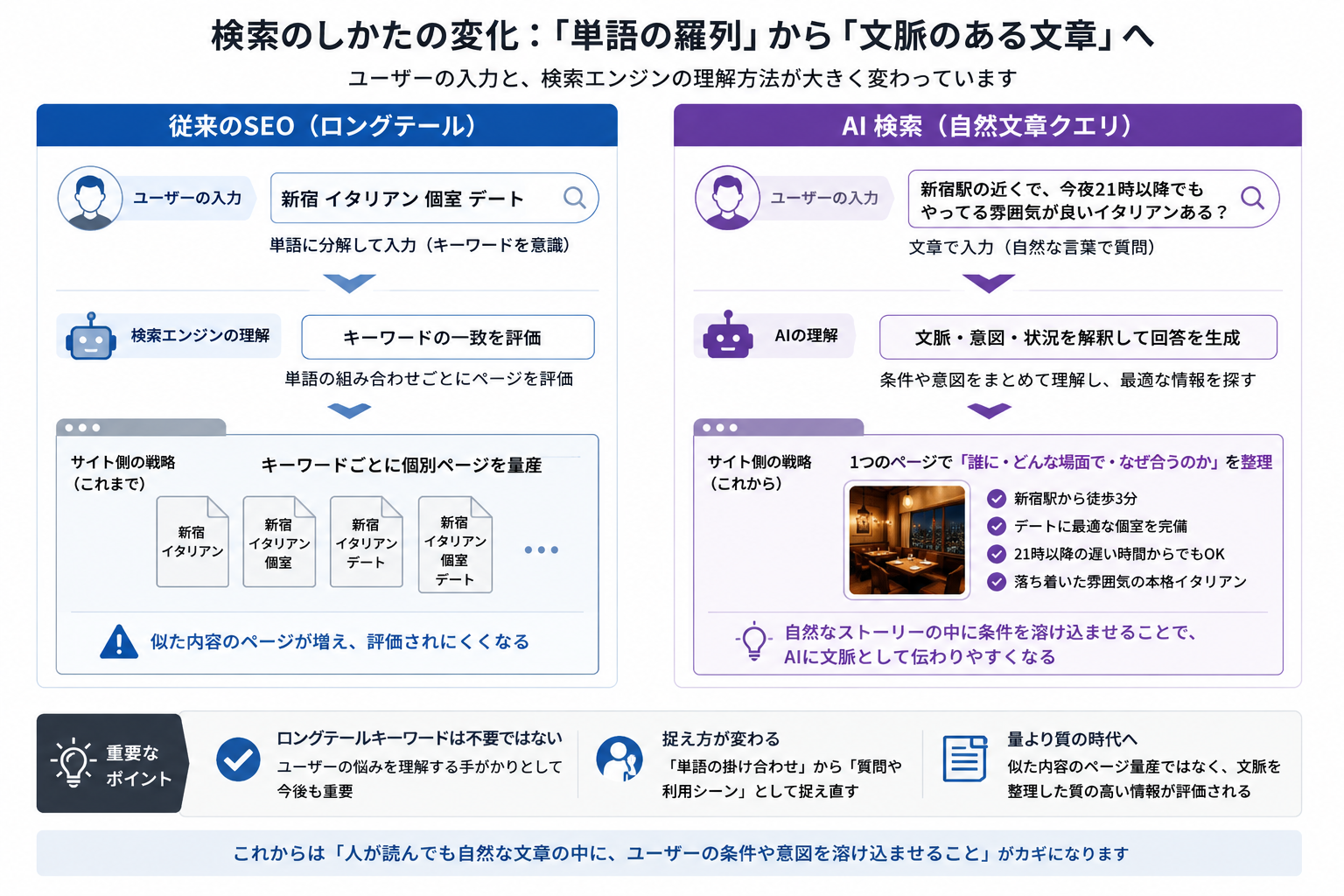The width and height of the screenshot is (1344, 896).
Task: Select the 従来のSEO（ロングテール） header
Action: coord(327,125)
